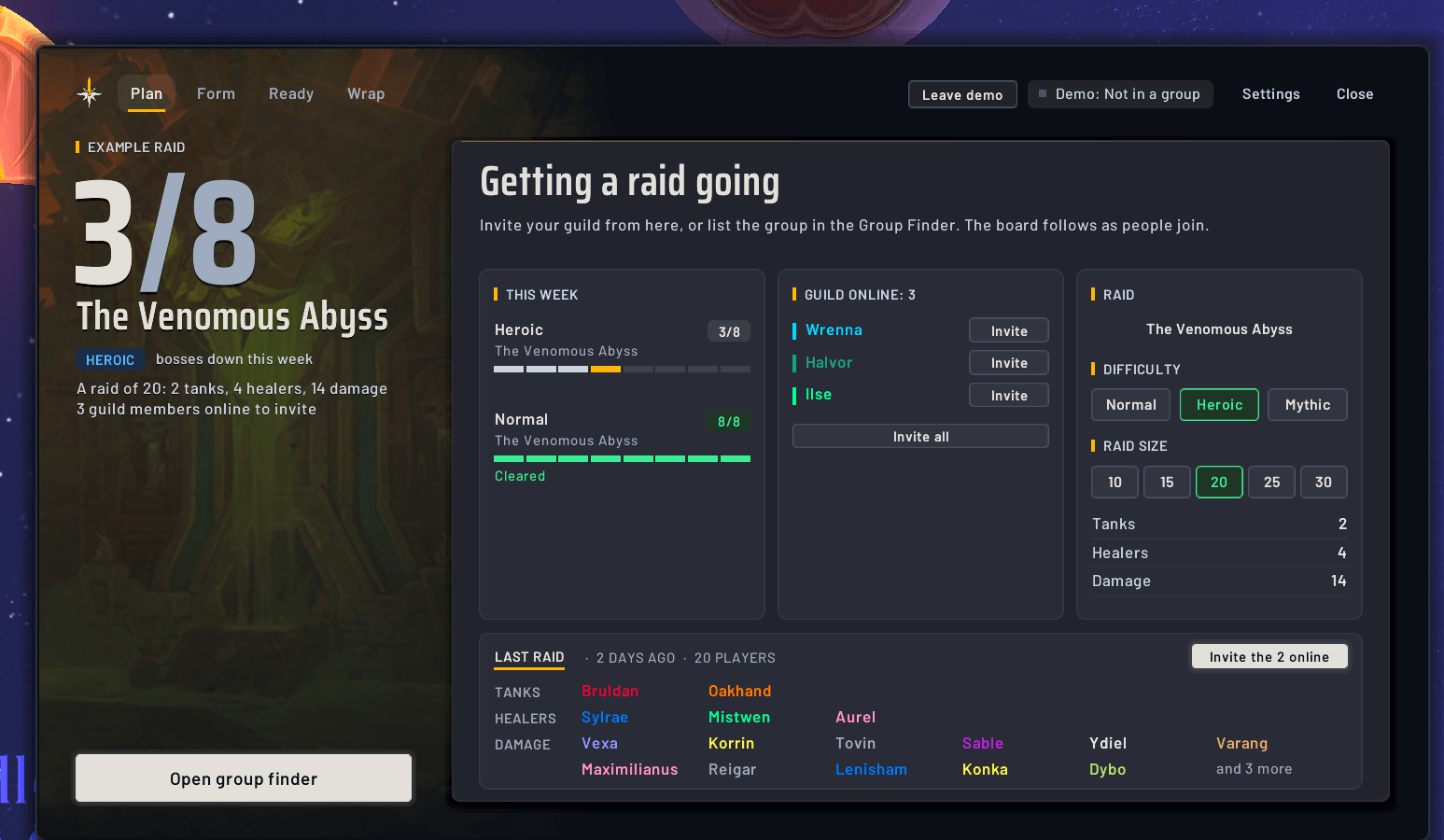Click the Invite all button
Image resolution: width=1444 pixels, height=840 pixels.
click(x=920, y=436)
